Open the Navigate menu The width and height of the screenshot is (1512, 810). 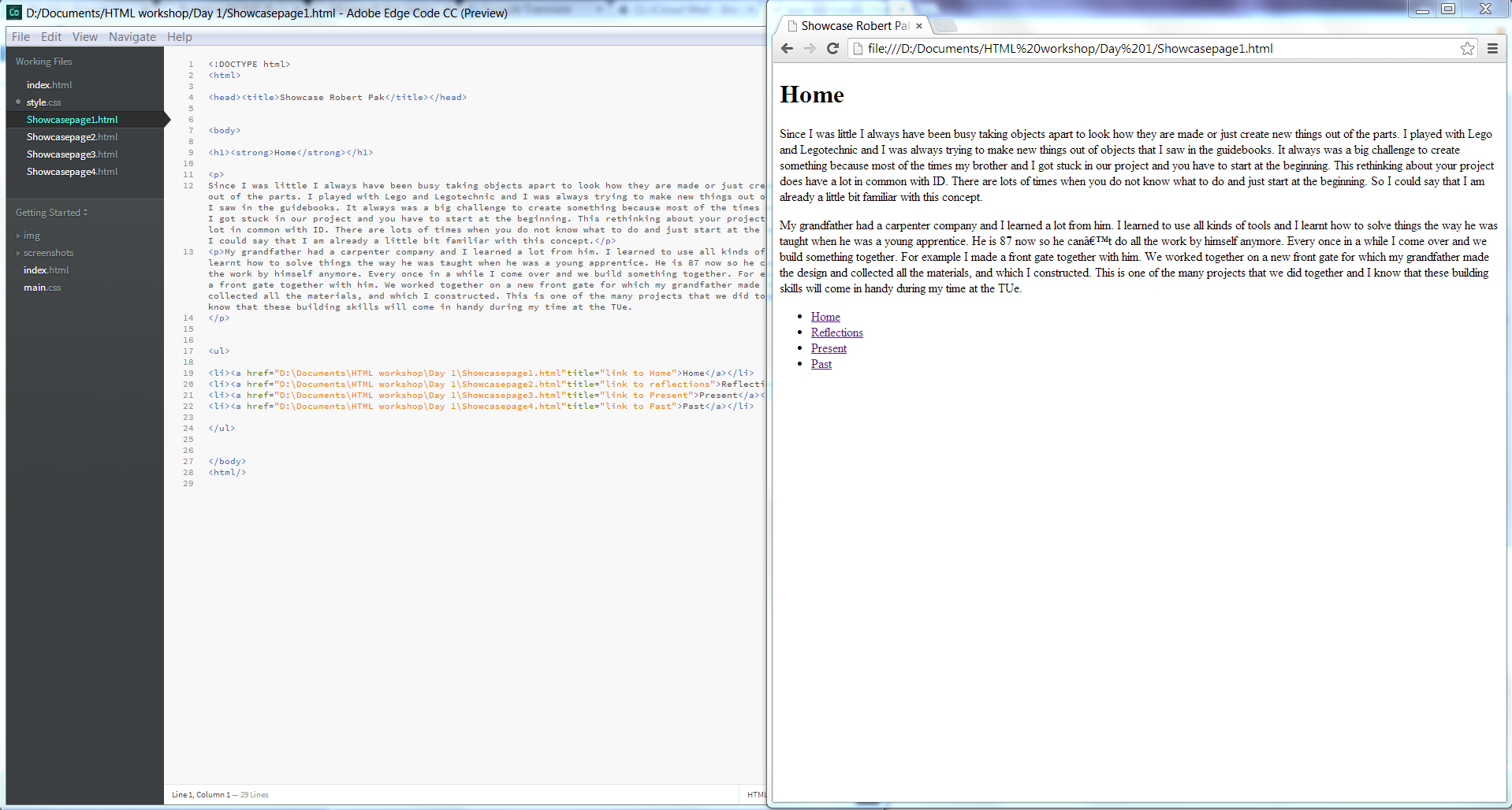tap(132, 37)
